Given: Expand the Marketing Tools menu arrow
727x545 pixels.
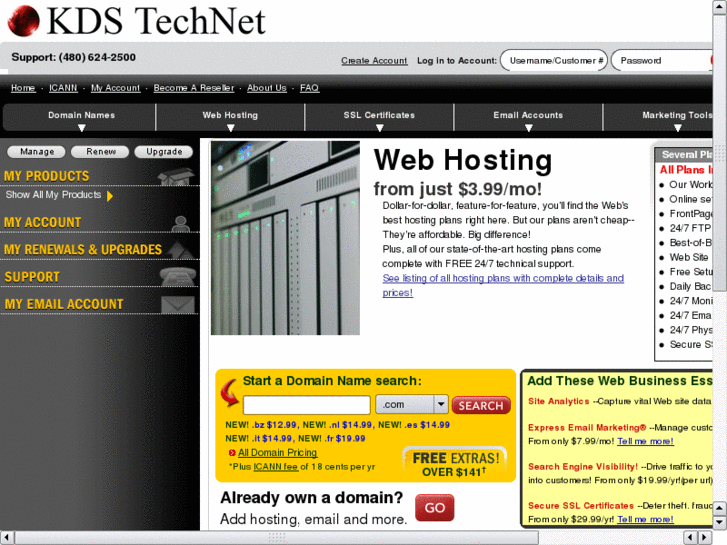Looking at the screenshot, I should pyautogui.click(x=677, y=128).
